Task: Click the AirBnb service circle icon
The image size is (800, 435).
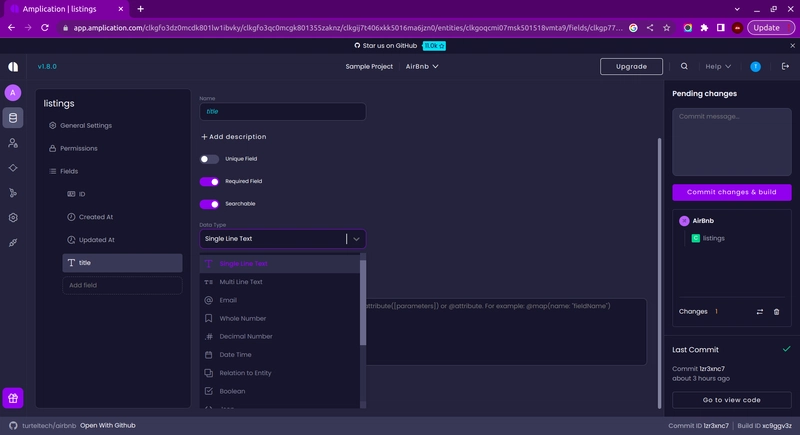Action: [x=684, y=221]
